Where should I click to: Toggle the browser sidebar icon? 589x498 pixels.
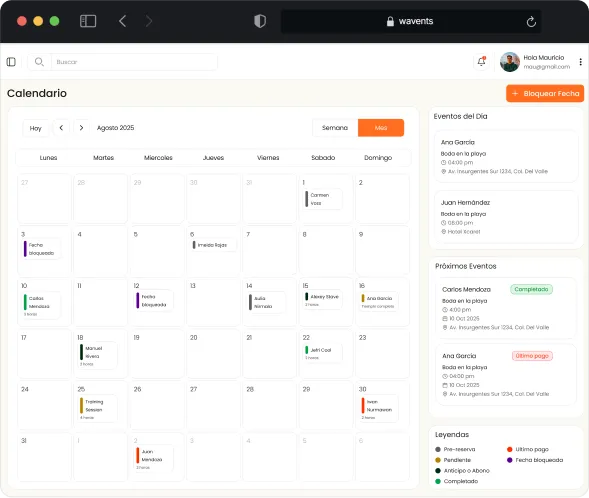88,21
